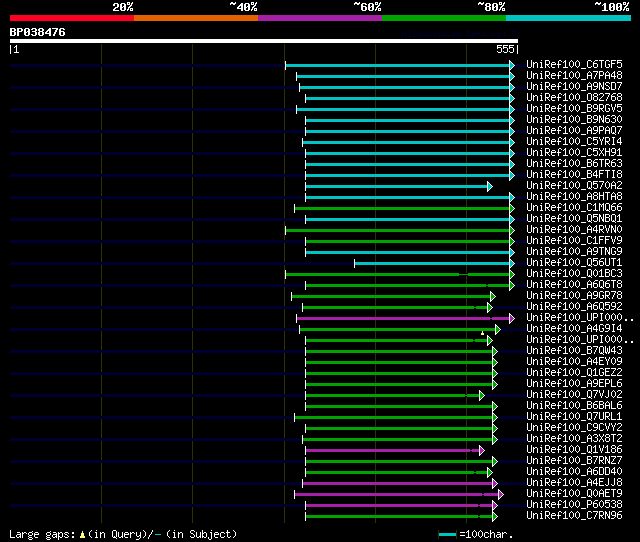Click the UniRef100_A4G9I4 label
The image size is (640, 542).
[574, 329]
